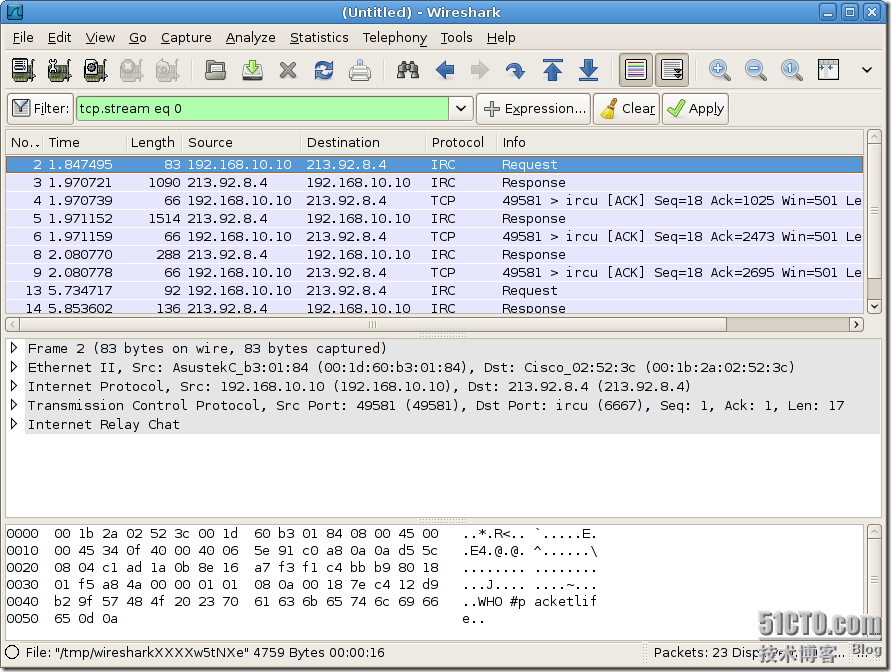Zoom out magnifier icon
The width and height of the screenshot is (891, 672).
coord(756,70)
